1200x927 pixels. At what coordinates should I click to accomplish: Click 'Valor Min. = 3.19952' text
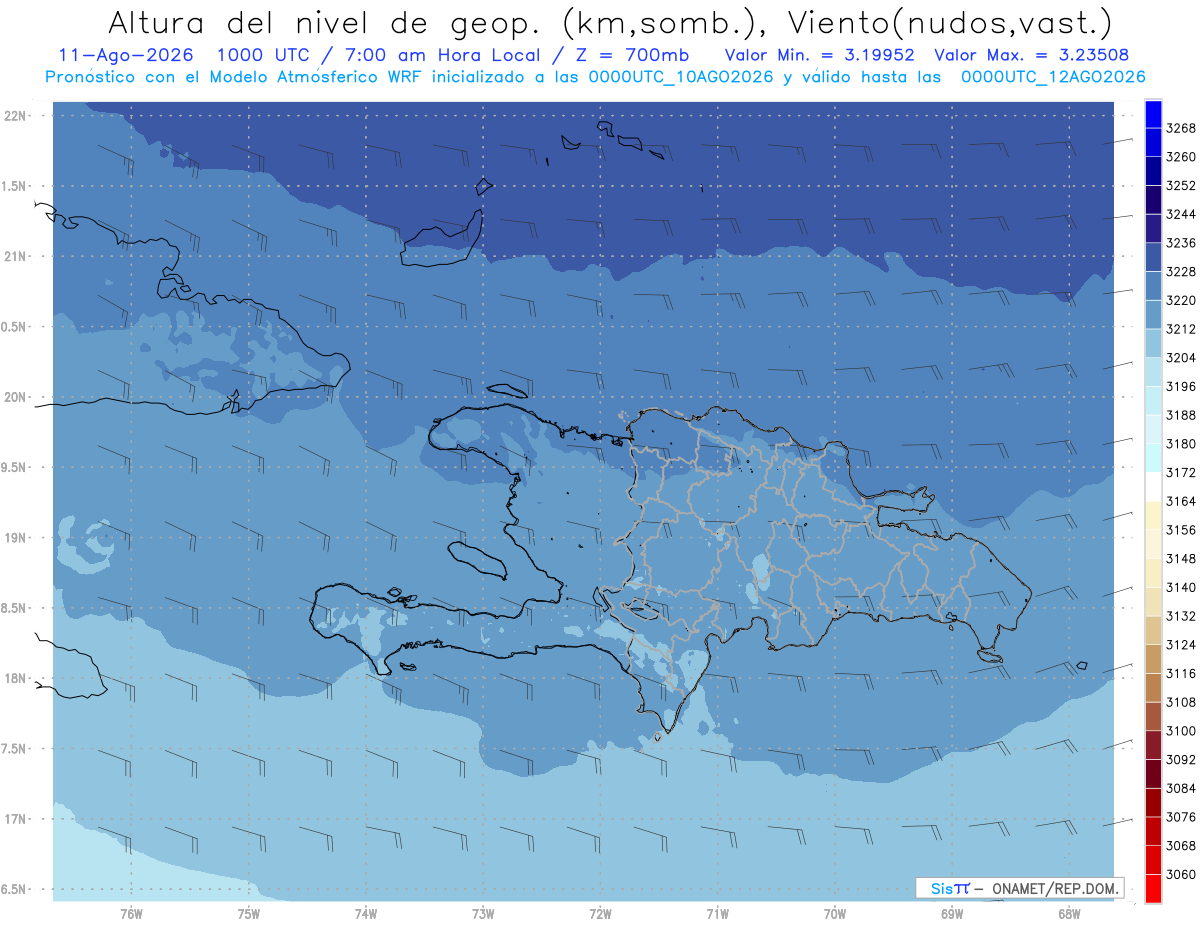[822, 55]
